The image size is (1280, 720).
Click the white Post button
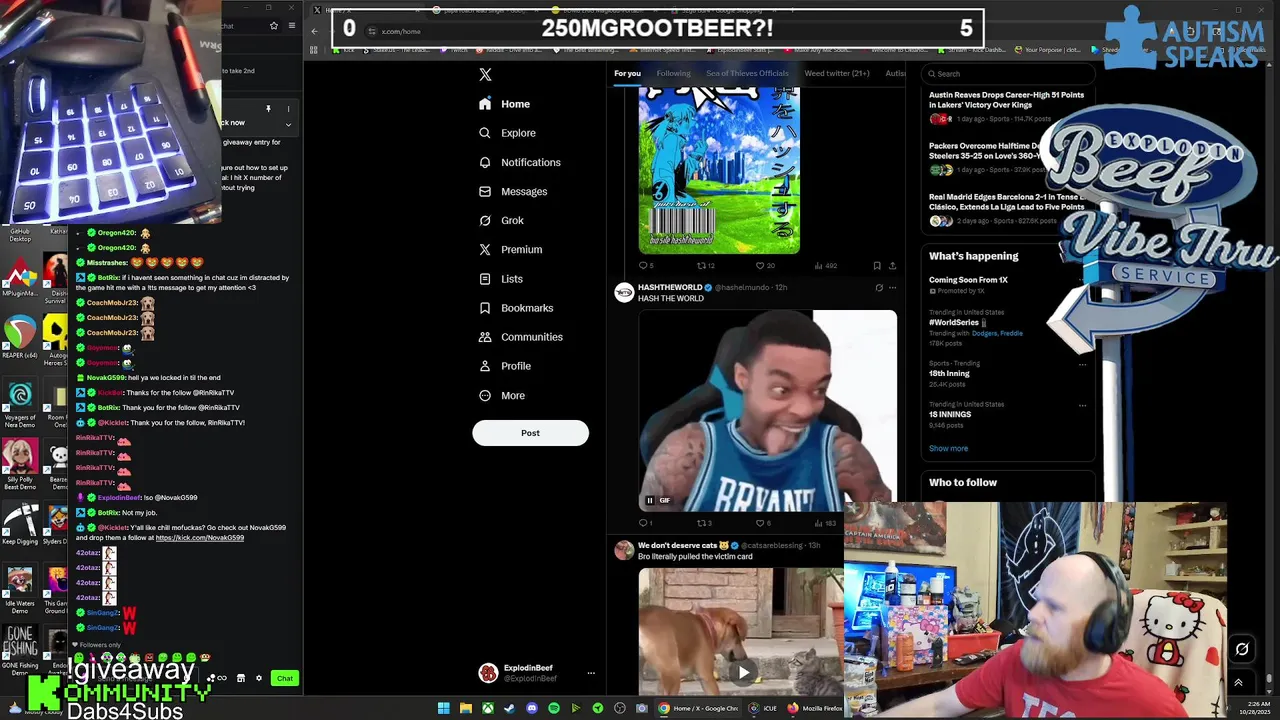[530, 433]
